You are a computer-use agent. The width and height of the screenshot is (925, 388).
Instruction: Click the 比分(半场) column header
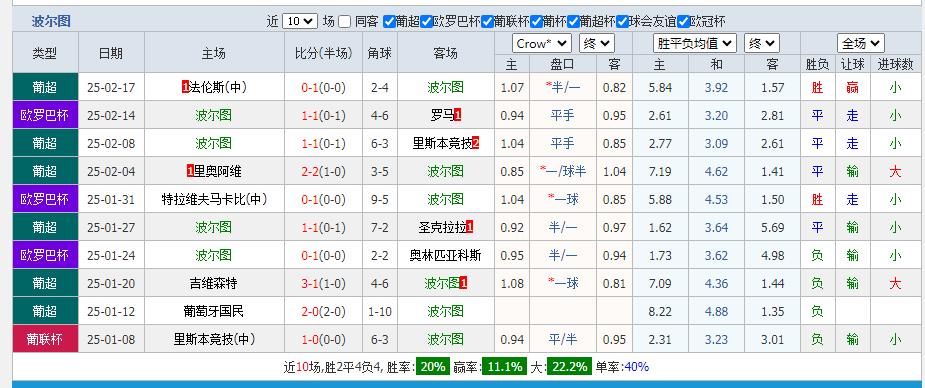click(323, 53)
